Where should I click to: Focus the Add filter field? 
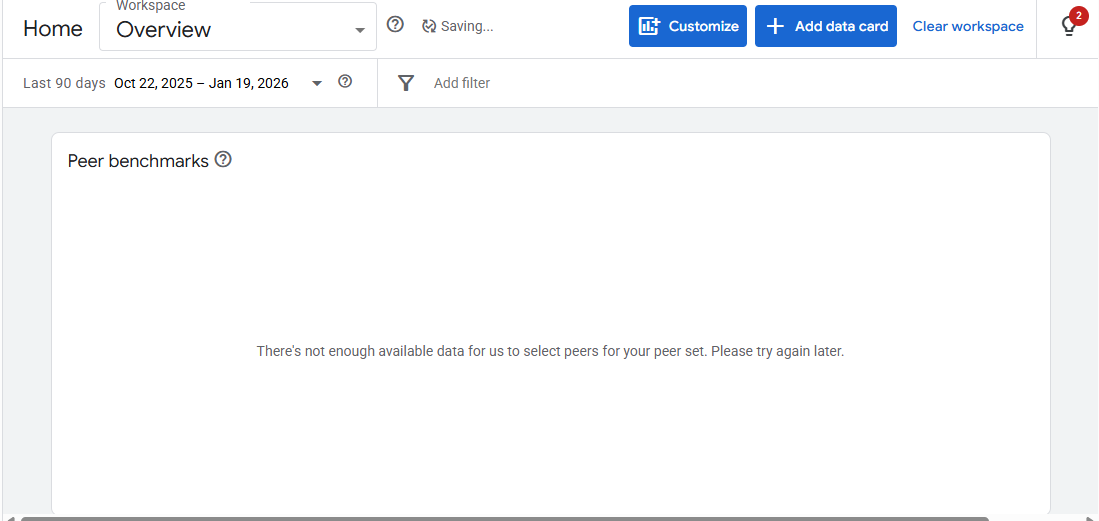coord(462,83)
